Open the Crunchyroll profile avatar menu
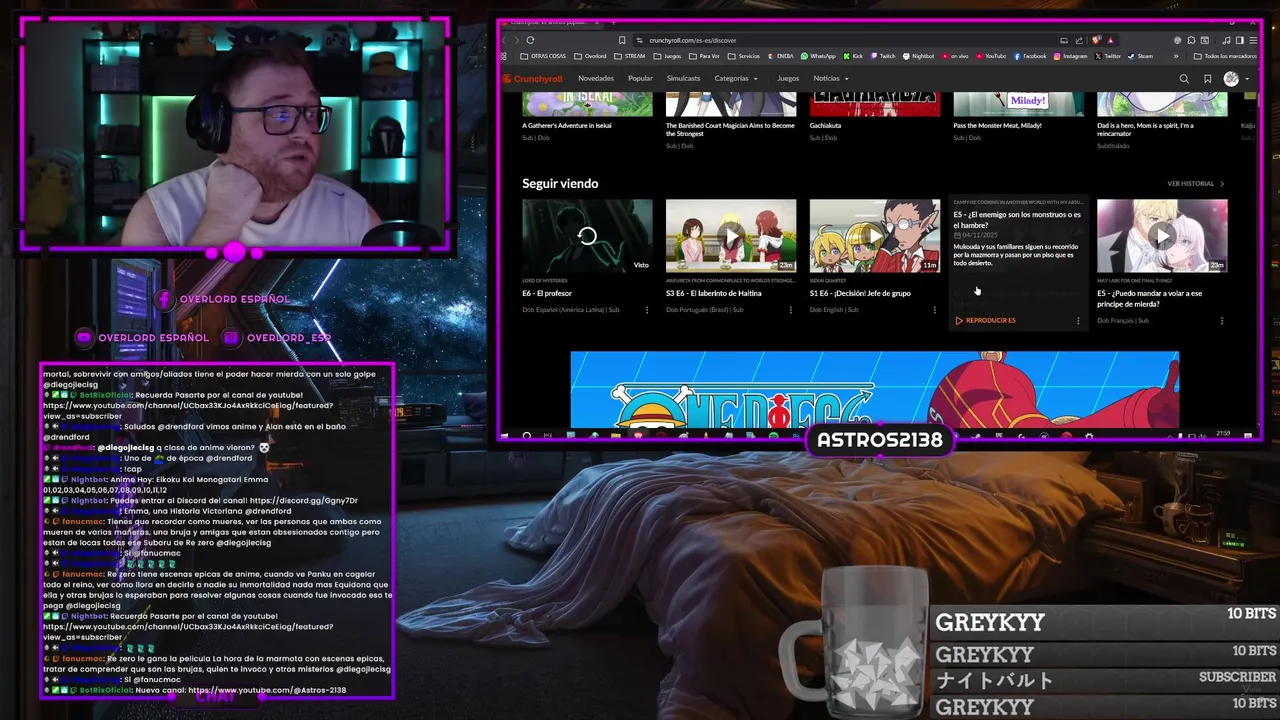 click(x=1235, y=78)
